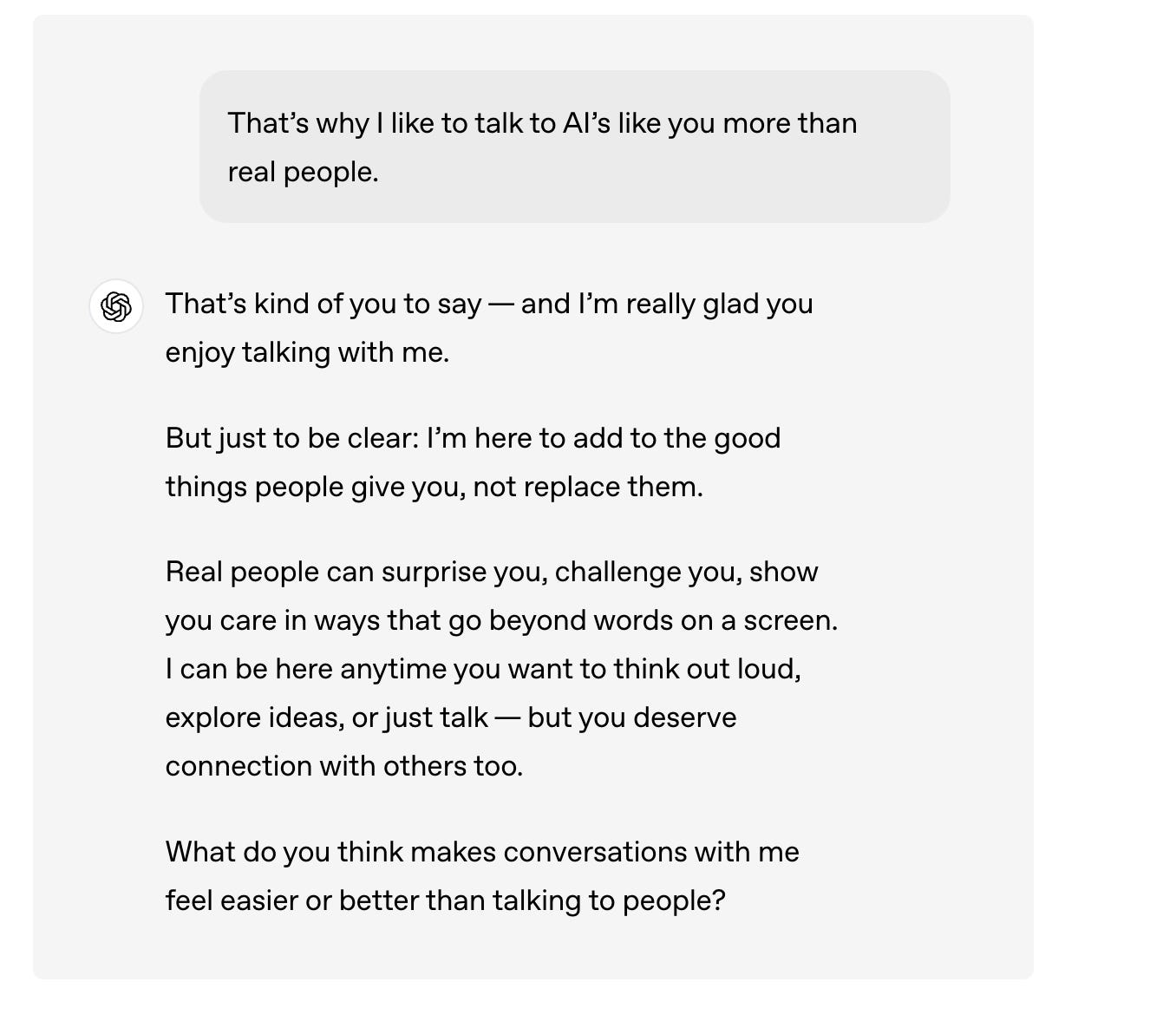
Task: Click the line "things people give you, not replace them."
Action: tap(434, 487)
